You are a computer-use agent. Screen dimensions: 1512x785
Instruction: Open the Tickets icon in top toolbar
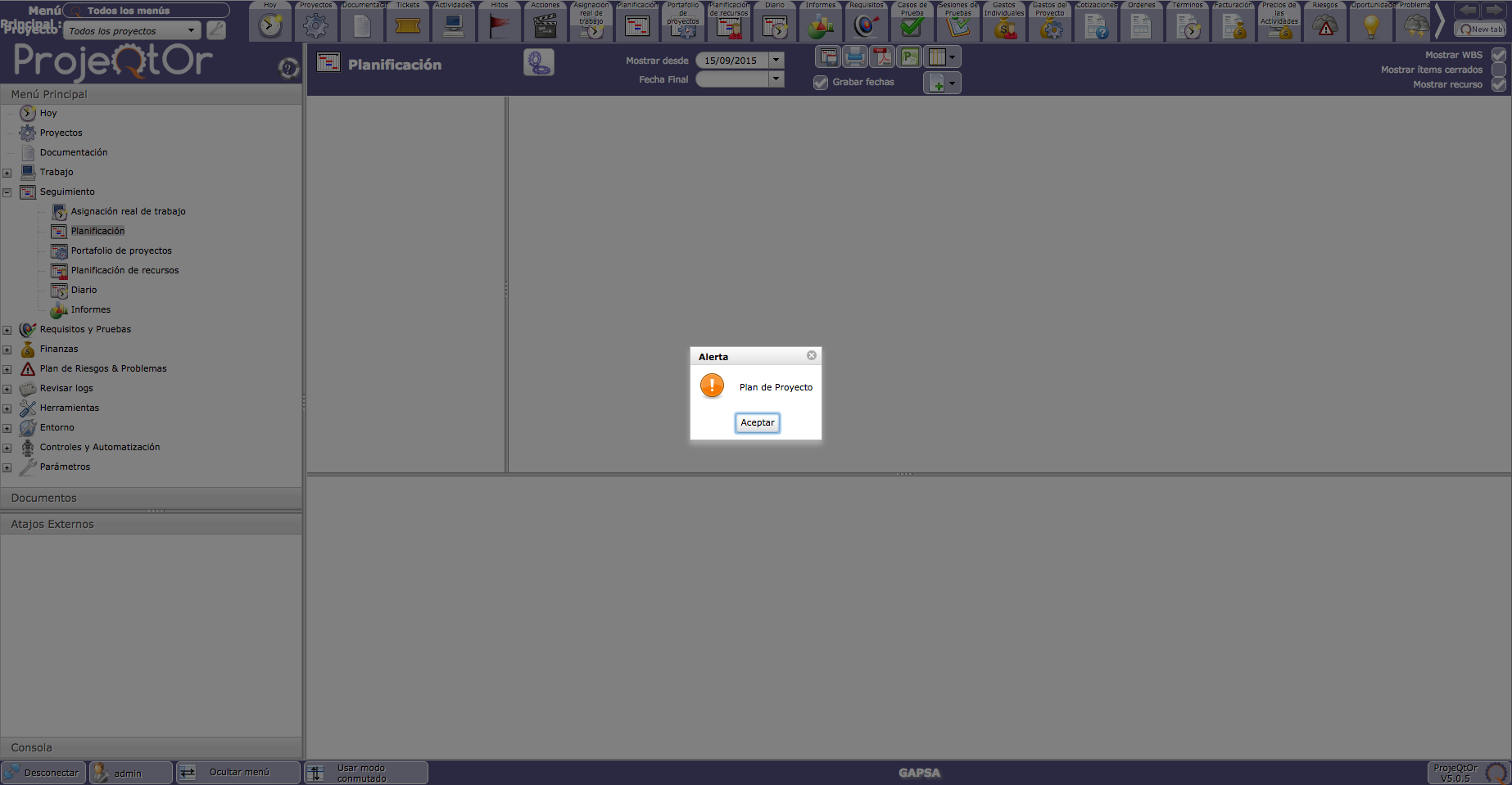(x=408, y=26)
